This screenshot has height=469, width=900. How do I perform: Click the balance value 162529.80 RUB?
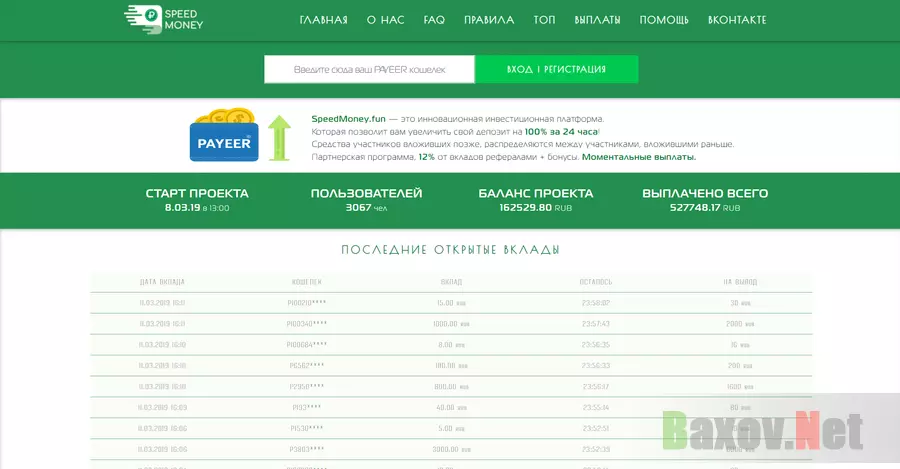coord(536,208)
